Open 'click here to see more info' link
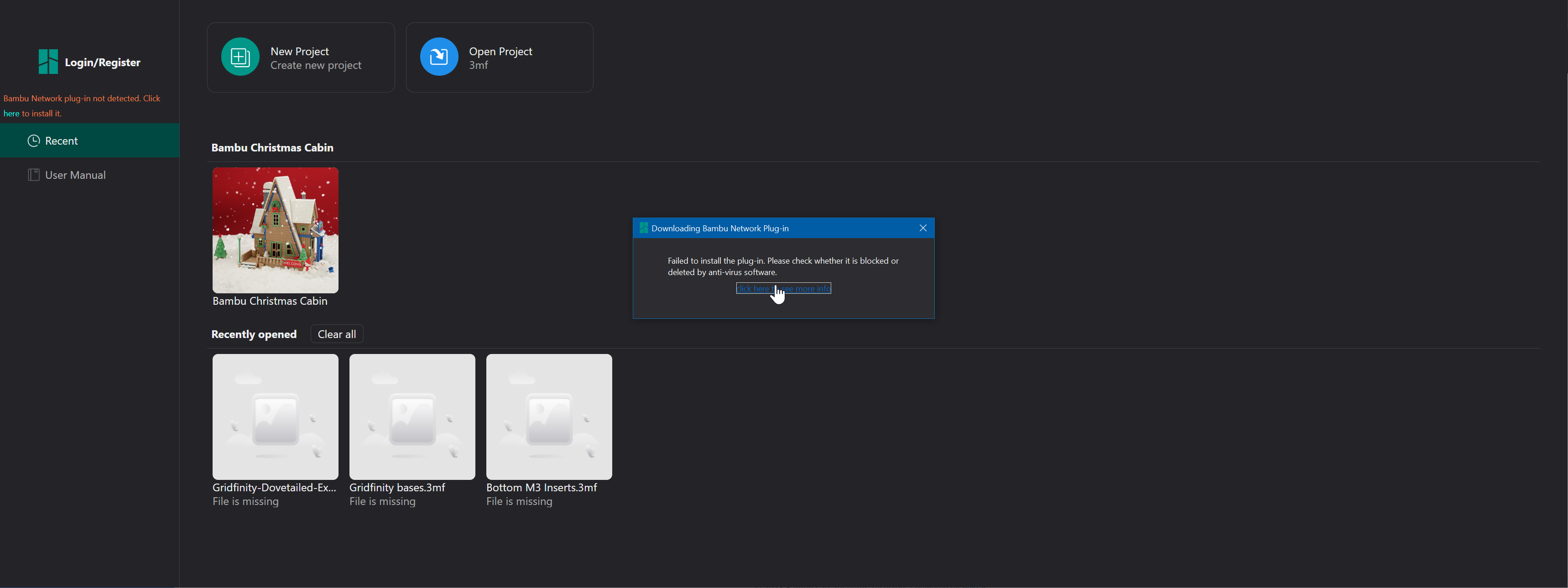Screen dimensions: 1568x588 click(x=783, y=288)
